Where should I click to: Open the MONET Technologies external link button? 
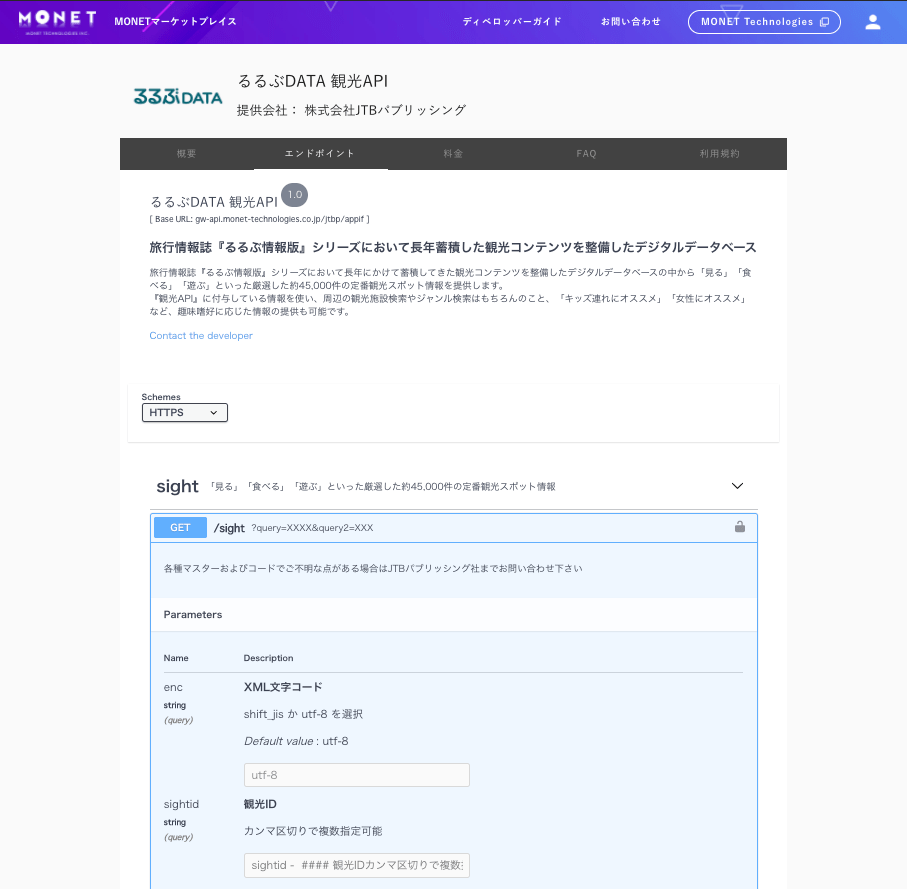pos(764,22)
